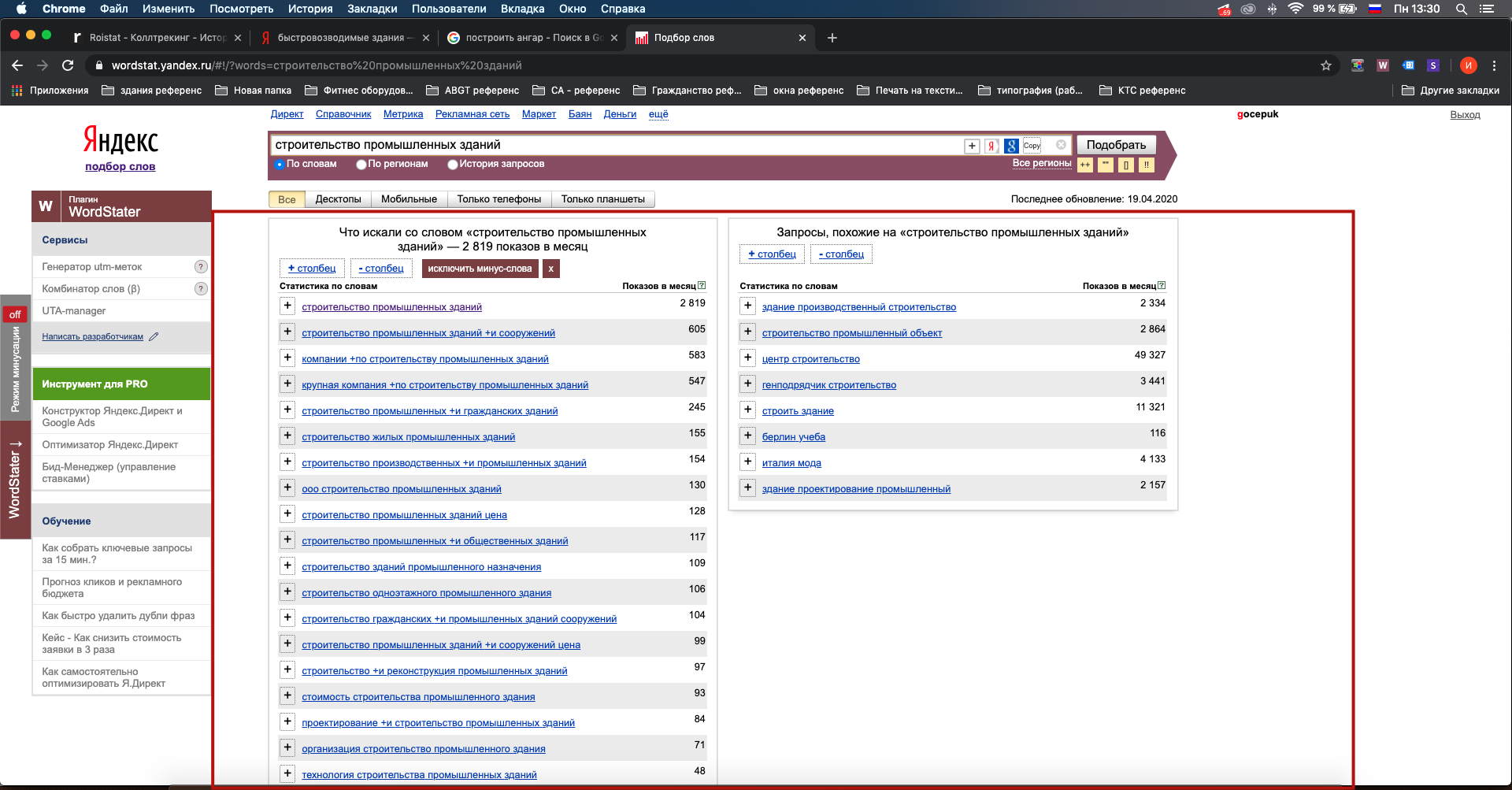Viewport: 1512px width, 790px height.
Task: Switch to the Roistat browser tab
Action: click(157, 38)
